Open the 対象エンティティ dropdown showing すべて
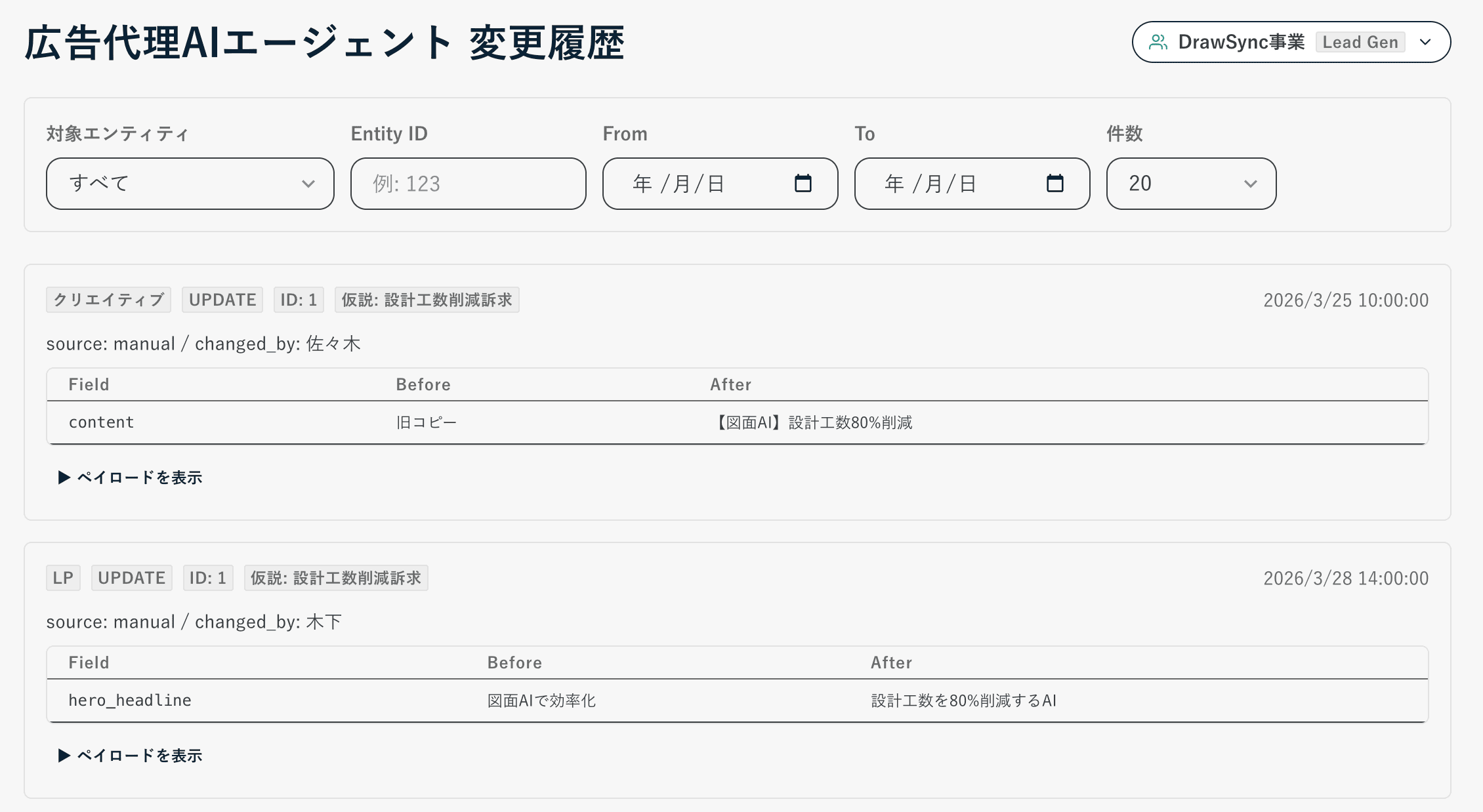Screen dimensions: 1483x812 [190, 184]
